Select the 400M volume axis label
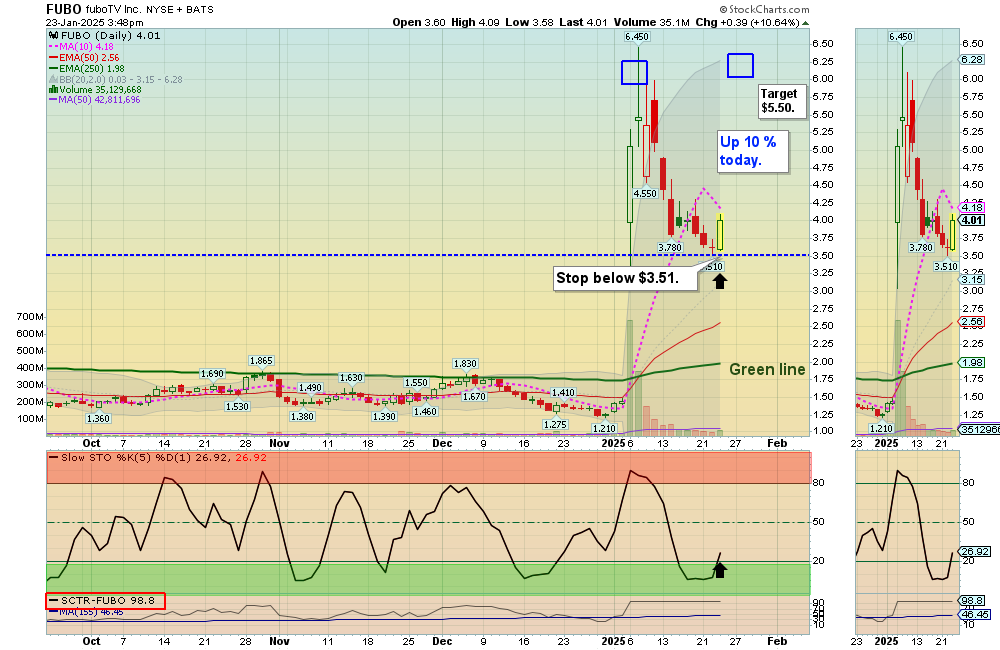 [x=30, y=367]
